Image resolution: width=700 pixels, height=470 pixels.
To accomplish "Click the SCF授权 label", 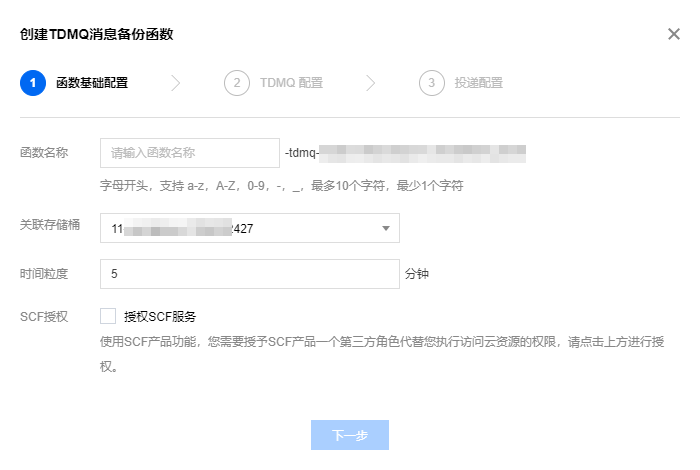I will pos(44,316).
